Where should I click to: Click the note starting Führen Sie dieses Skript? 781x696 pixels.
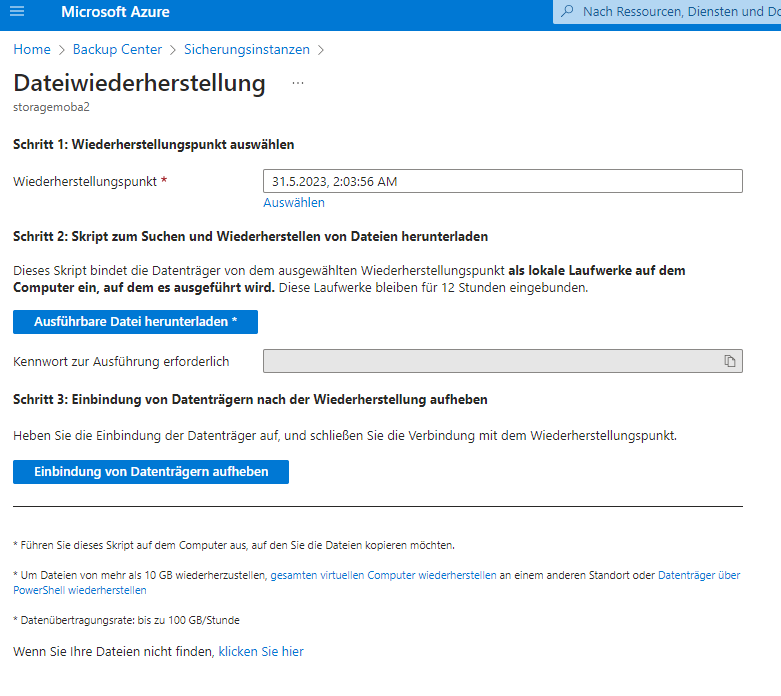pos(234,545)
